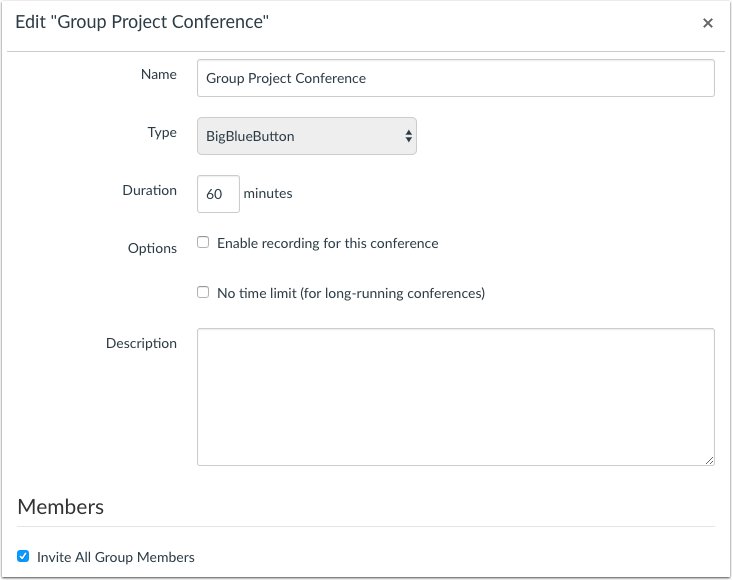Click the "Enable recording for this conference" label

point(327,243)
